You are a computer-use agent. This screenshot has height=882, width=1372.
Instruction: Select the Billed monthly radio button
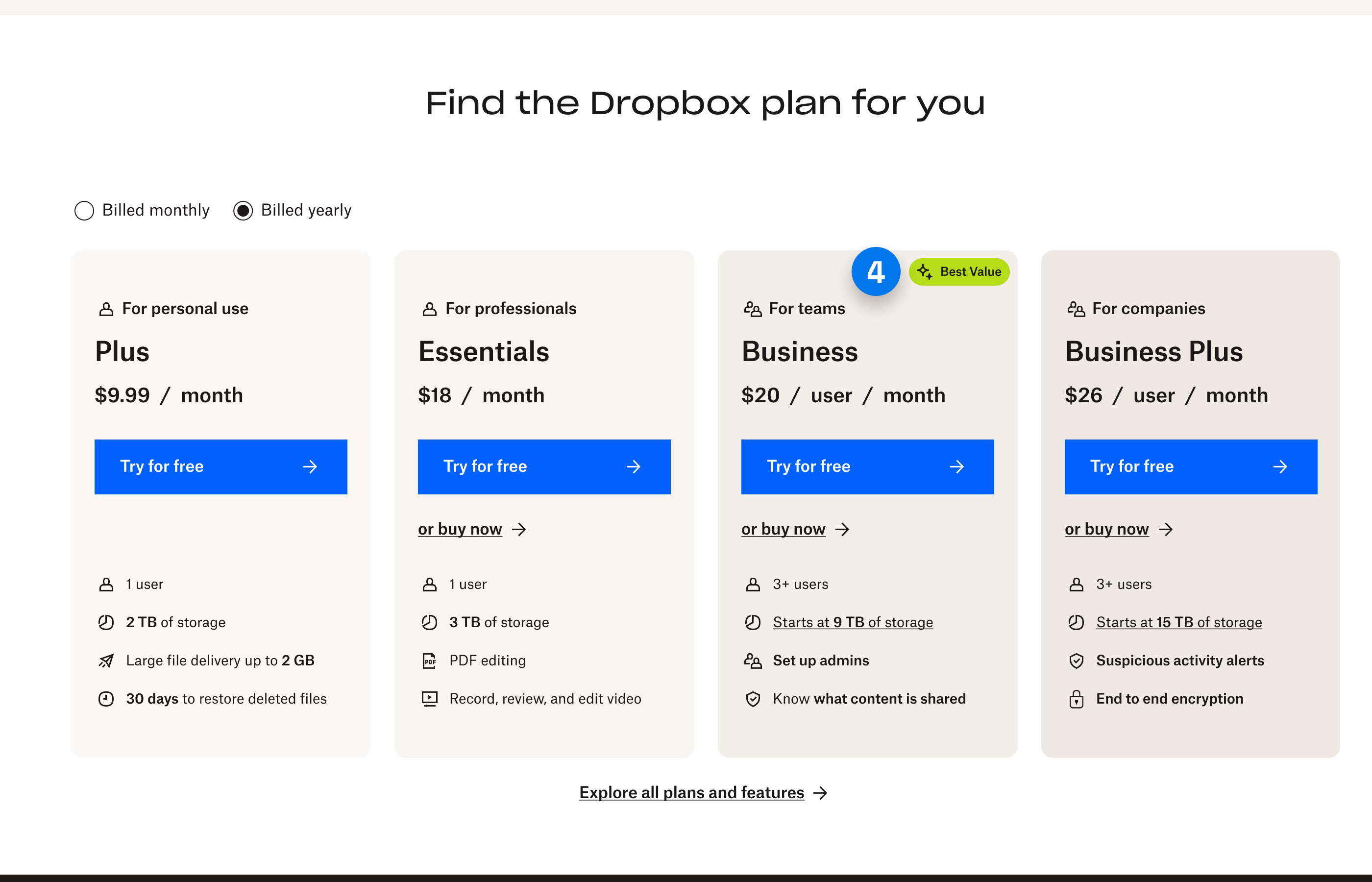(x=84, y=211)
